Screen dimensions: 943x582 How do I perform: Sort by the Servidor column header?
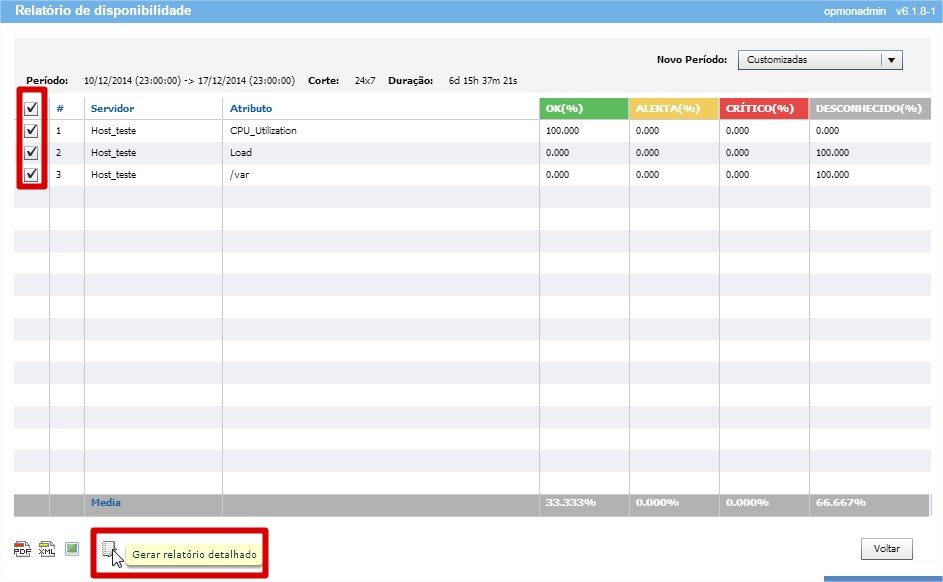click(112, 108)
